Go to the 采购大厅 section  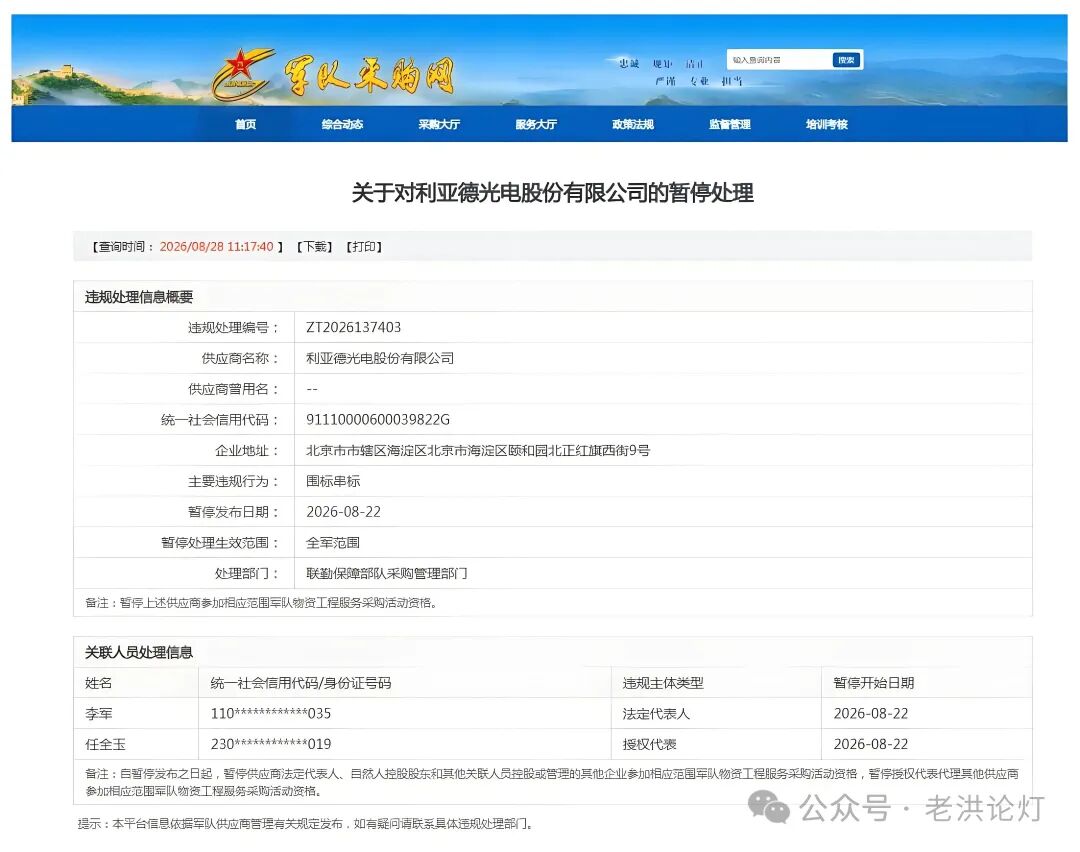coord(439,125)
